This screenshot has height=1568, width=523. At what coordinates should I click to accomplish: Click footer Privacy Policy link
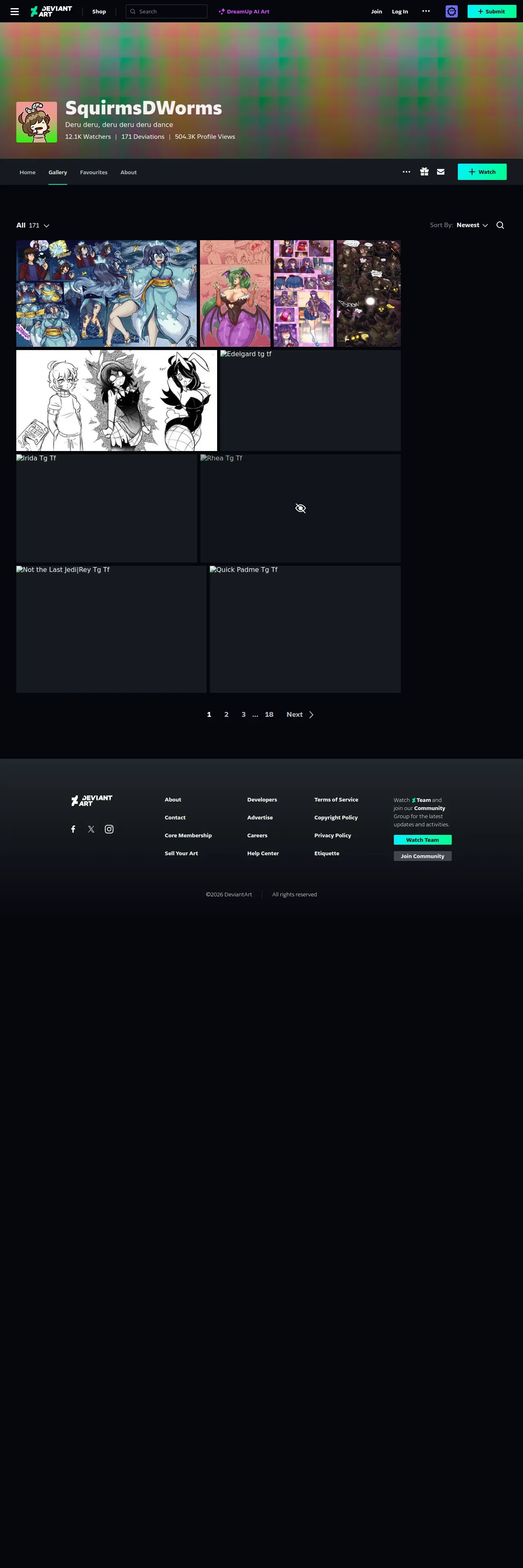(333, 836)
